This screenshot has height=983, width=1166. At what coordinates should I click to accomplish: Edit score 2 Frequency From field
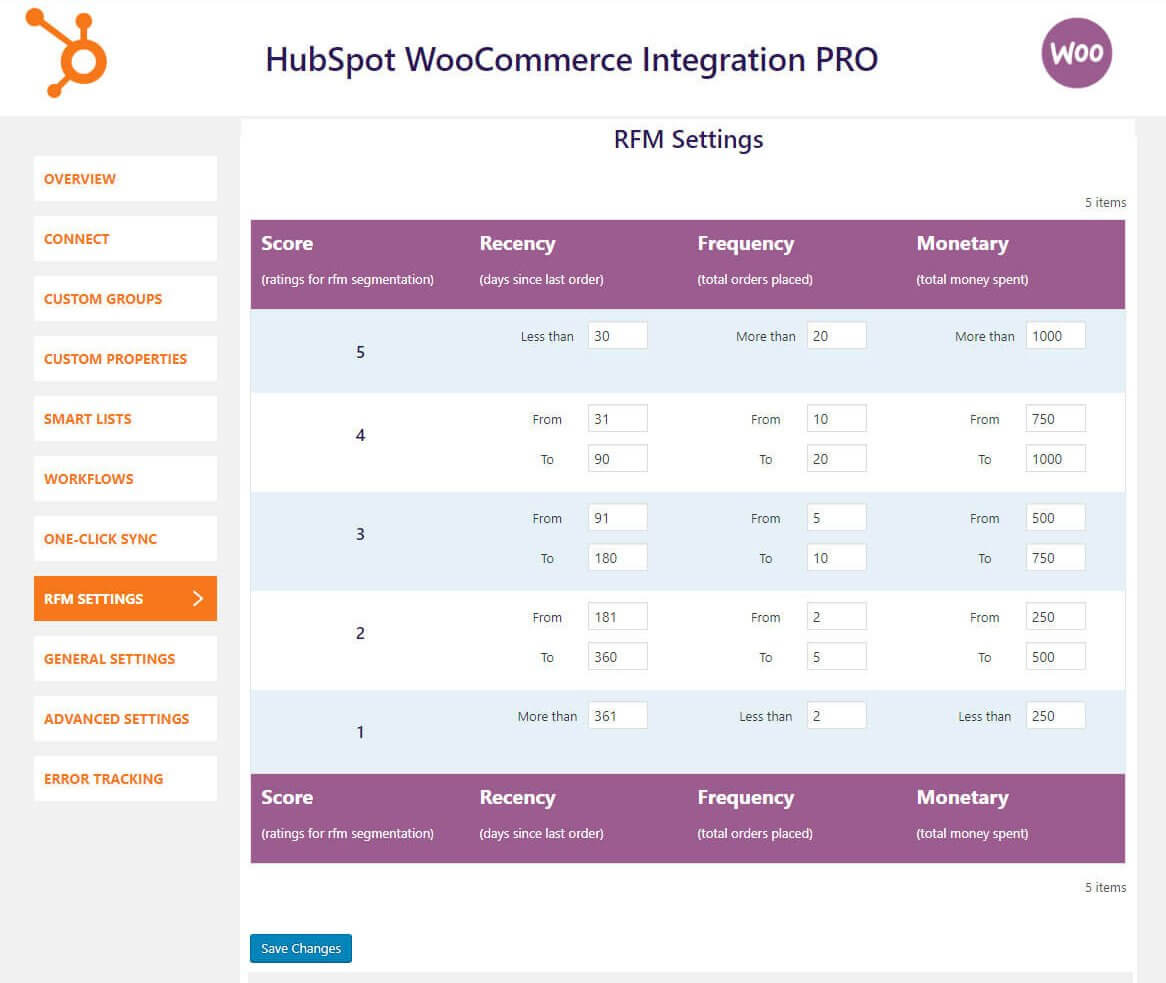click(836, 616)
